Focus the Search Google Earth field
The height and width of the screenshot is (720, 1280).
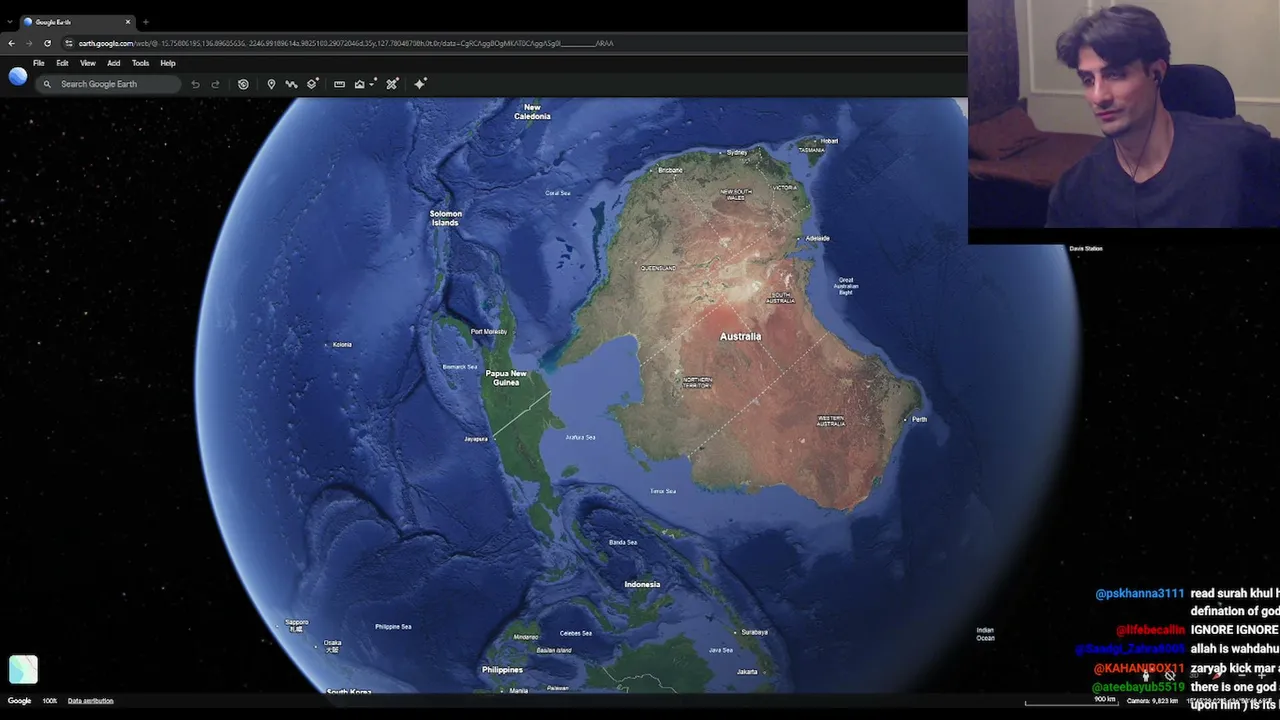(108, 84)
